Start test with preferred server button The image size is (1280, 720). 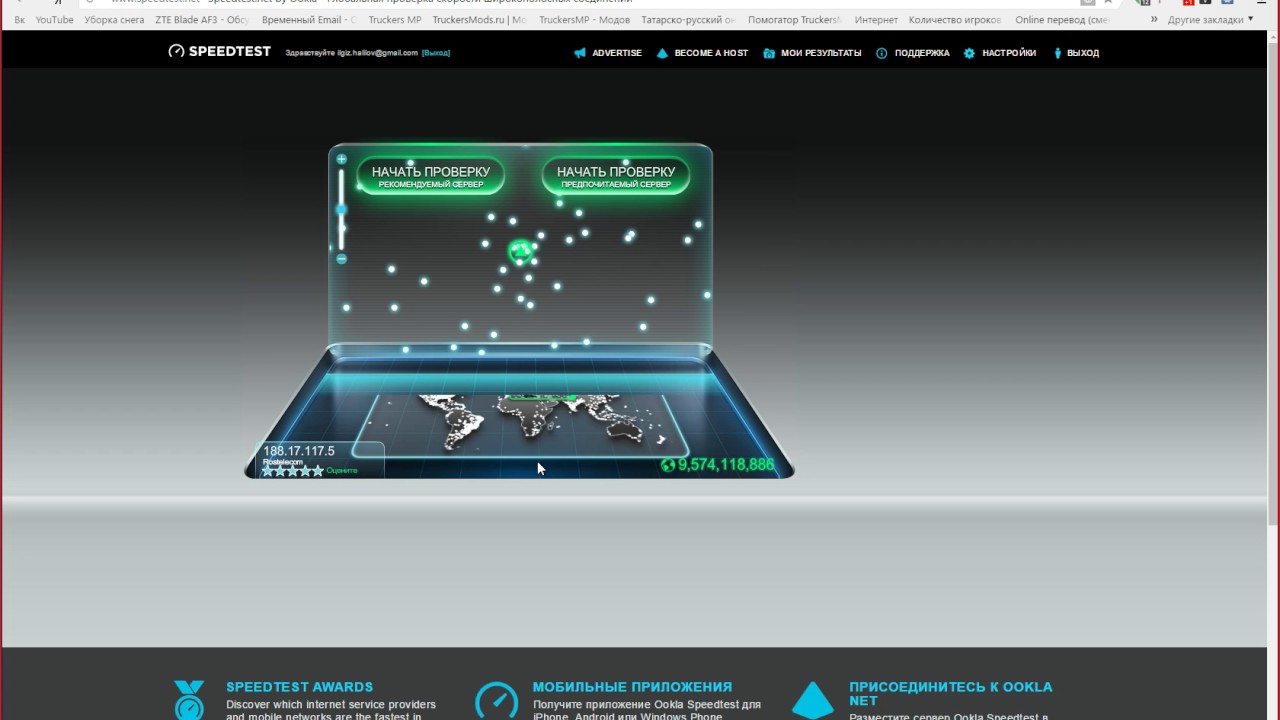pos(616,176)
